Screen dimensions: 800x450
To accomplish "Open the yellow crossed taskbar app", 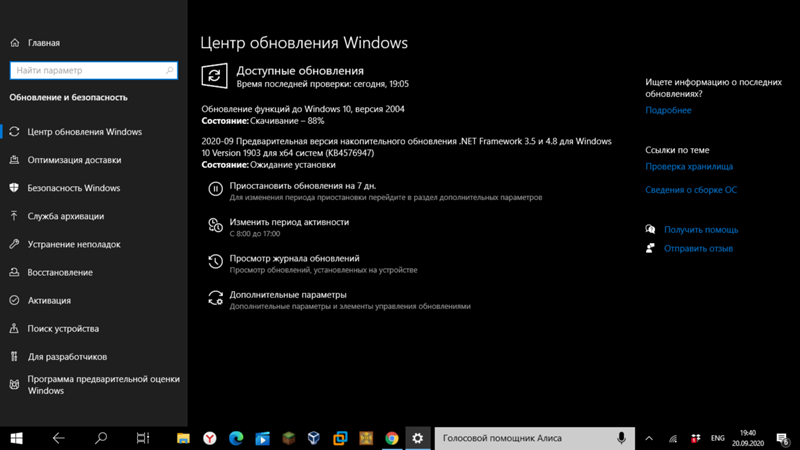I will coord(366,438).
